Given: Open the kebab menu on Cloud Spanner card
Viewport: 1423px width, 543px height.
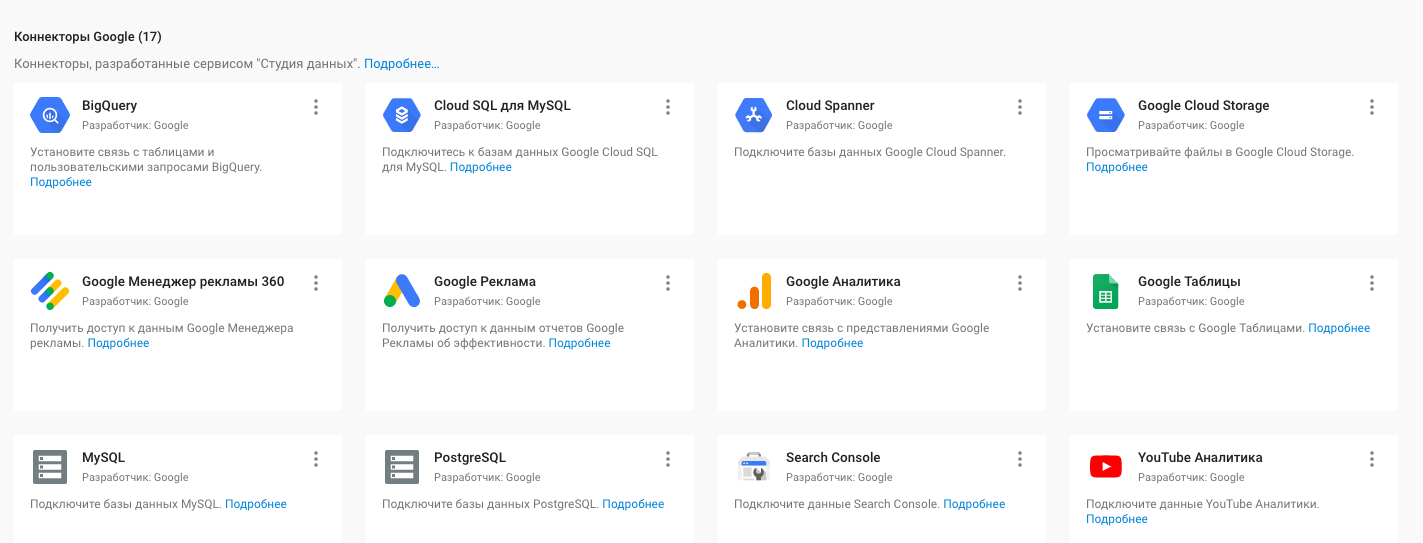Looking at the screenshot, I should tap(1020, 107).
